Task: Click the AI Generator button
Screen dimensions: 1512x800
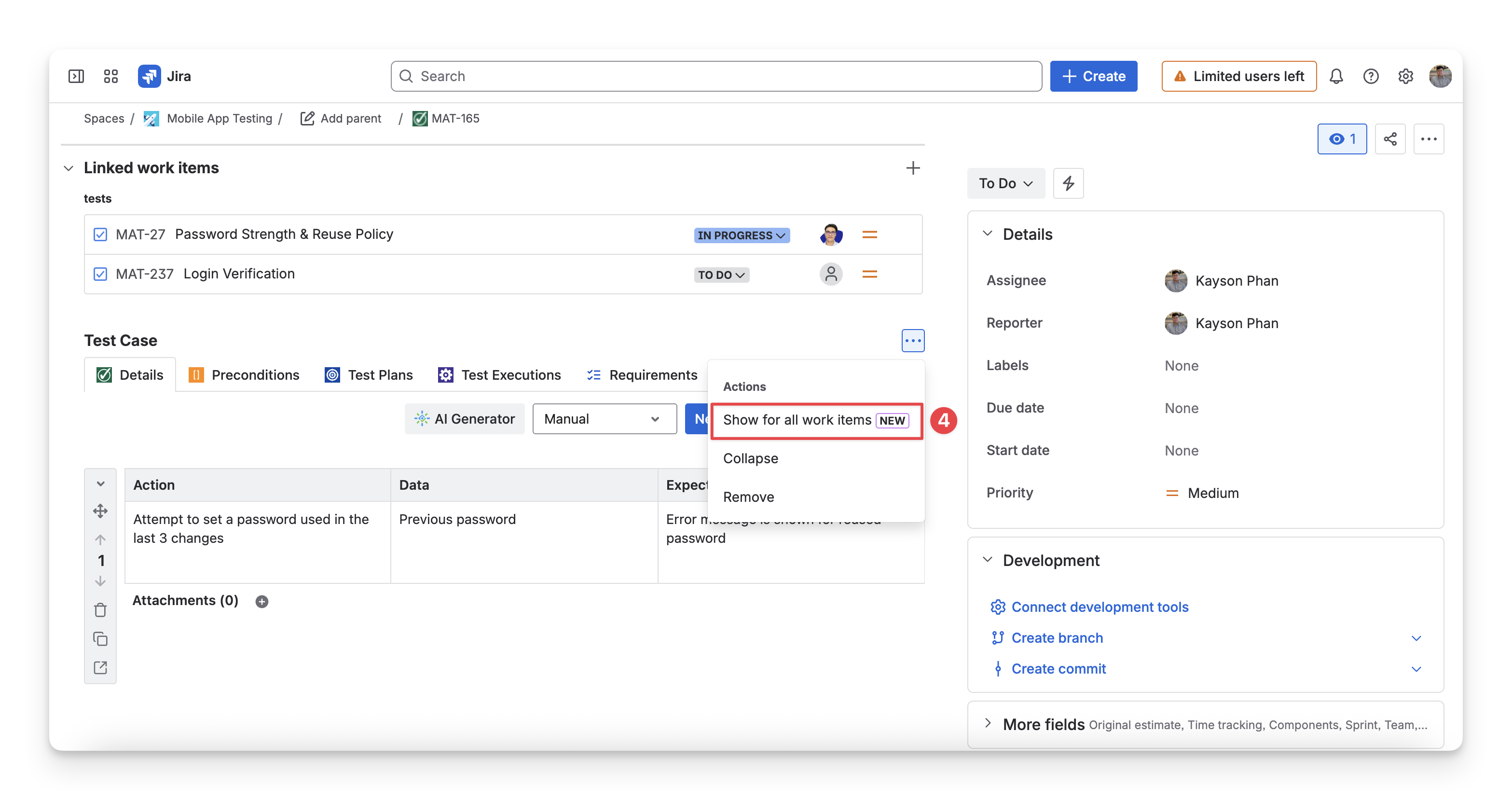Action: pos(464,419)
